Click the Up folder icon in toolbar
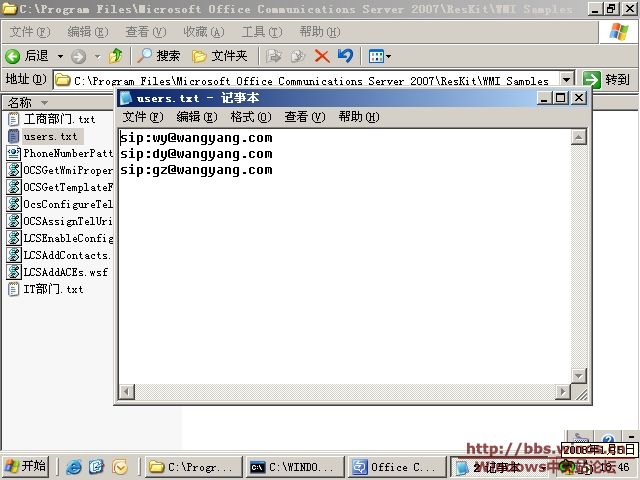 tap(116, 56)
